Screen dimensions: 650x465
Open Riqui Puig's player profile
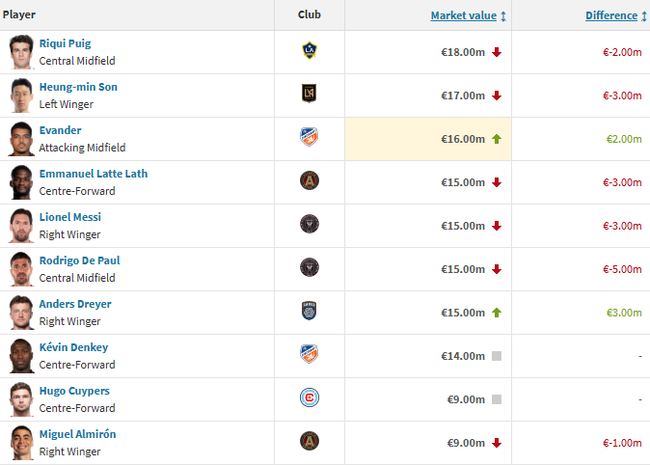click(x=67, y=43)
